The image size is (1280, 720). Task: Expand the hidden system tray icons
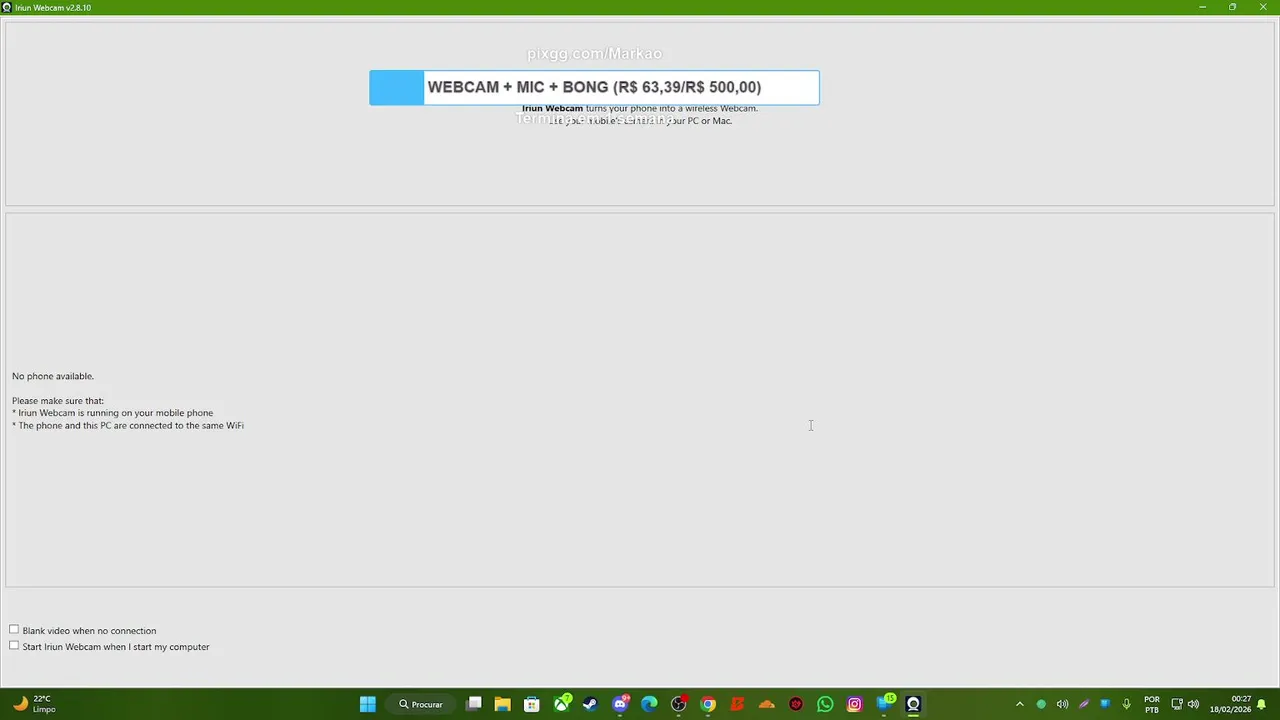coord(1019,704)
